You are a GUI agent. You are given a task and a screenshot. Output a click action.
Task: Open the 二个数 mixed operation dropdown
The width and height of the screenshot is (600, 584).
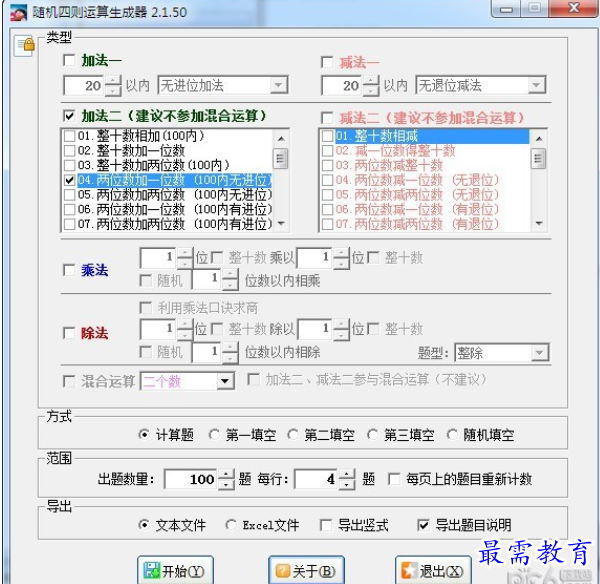(225, 381)
